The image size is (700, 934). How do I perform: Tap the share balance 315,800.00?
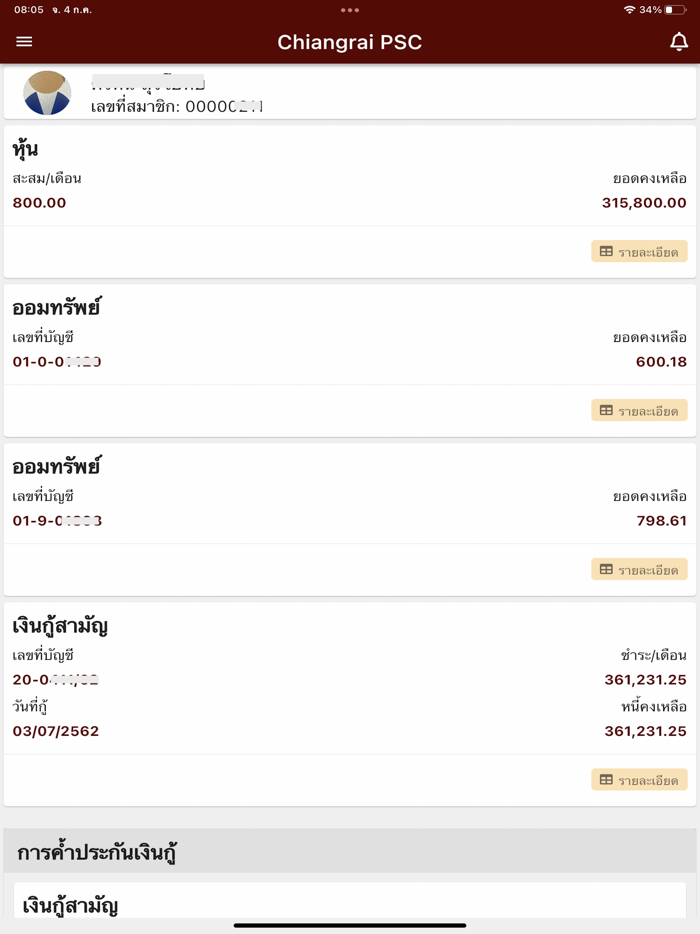[x=644, y=203]
